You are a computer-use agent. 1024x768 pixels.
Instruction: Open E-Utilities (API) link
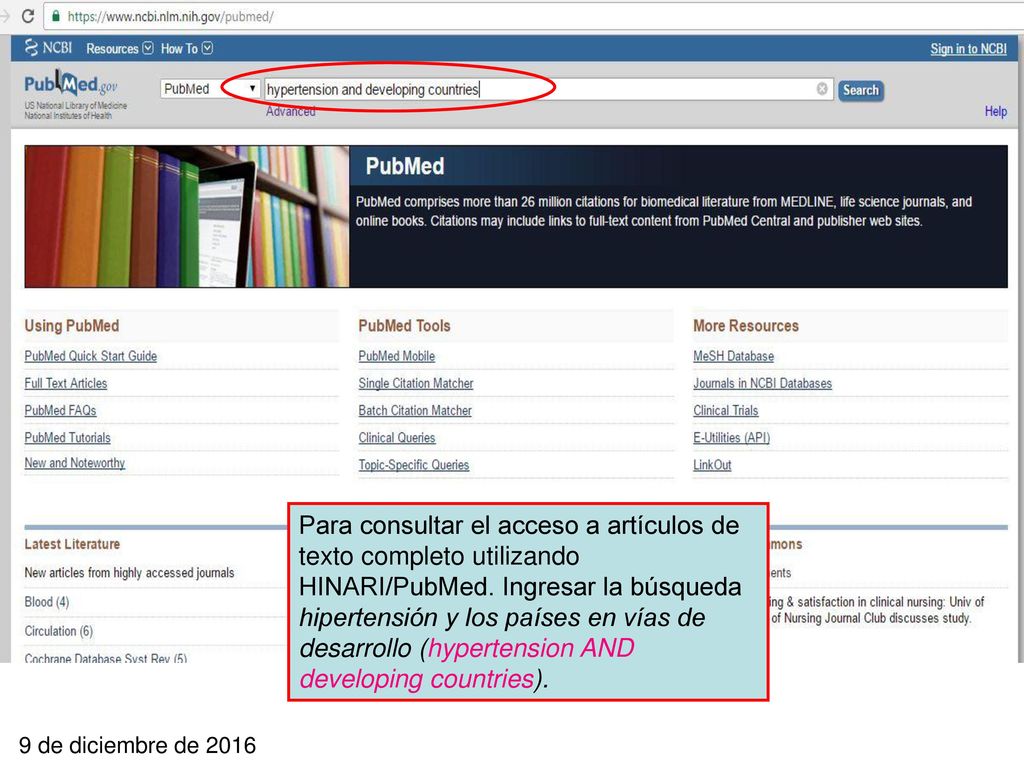coord(731,438)
